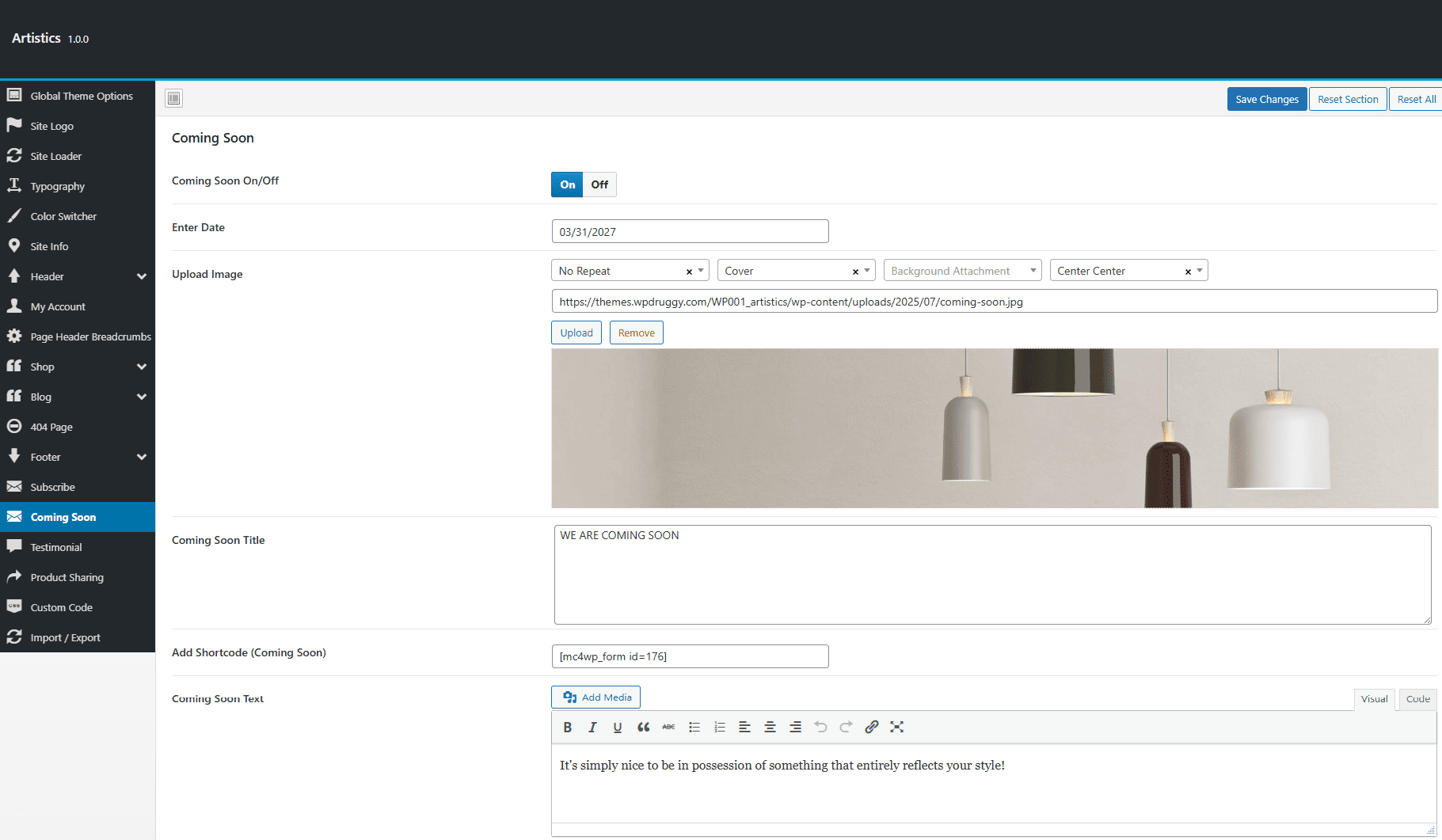Click the Enter Date input field
This screenshot has width=1442, height=840.
(x=690, y=231)
